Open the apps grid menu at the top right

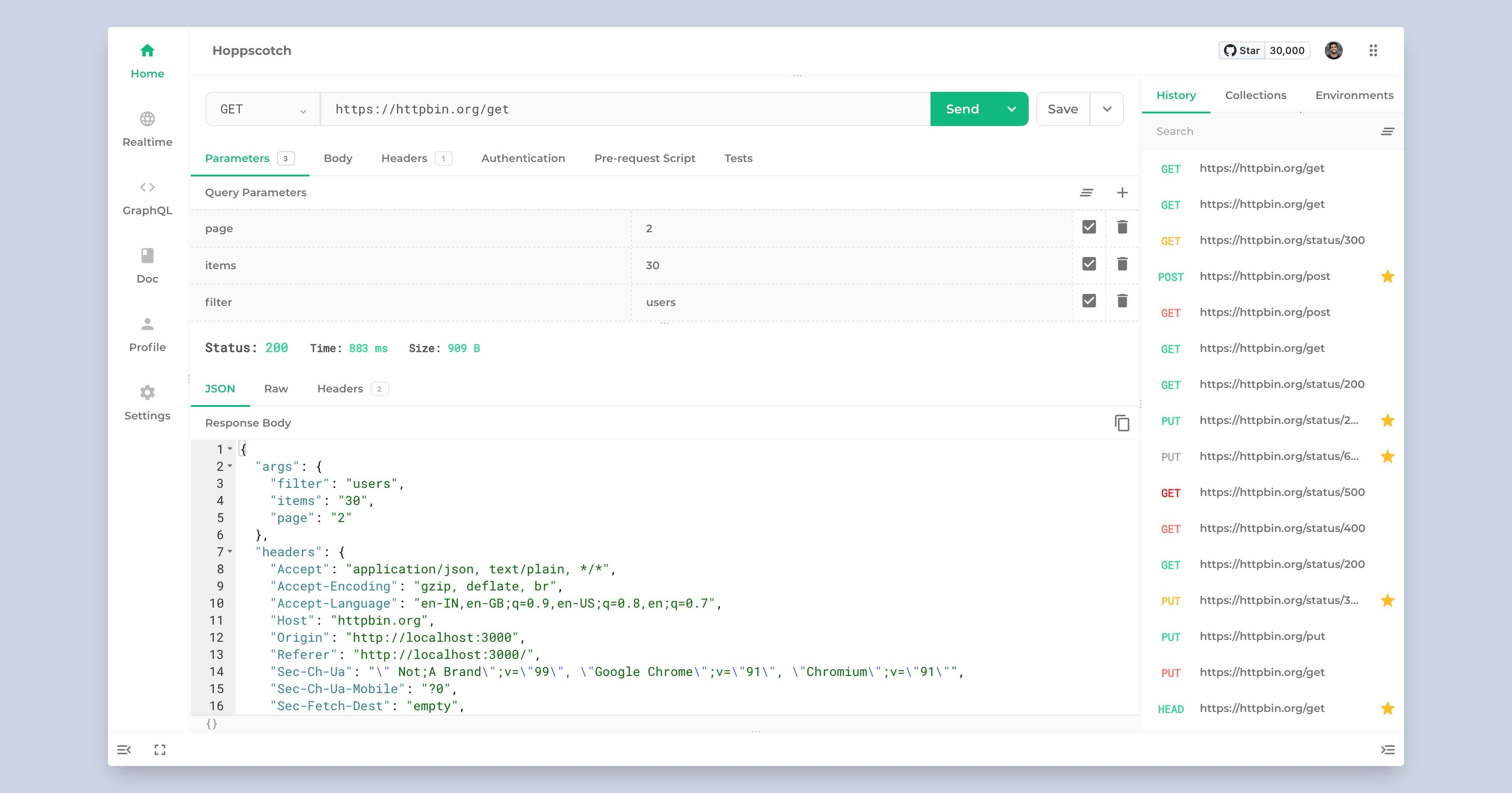[1373, 50]
